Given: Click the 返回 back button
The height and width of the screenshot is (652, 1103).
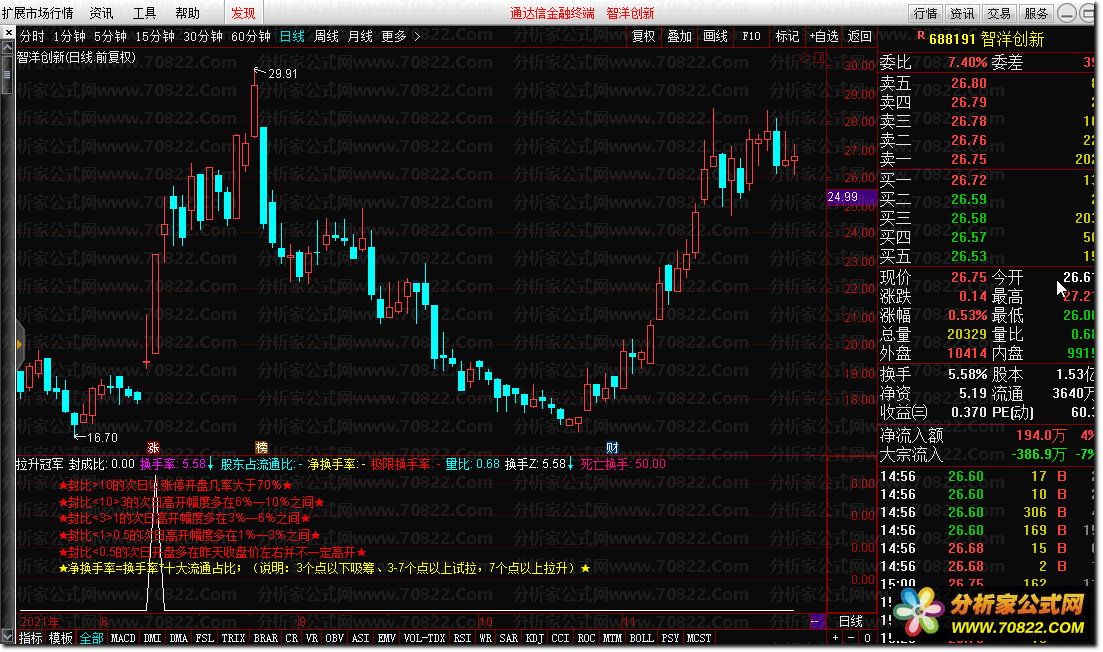Looking at the screenshot, I should pos(860,37).
